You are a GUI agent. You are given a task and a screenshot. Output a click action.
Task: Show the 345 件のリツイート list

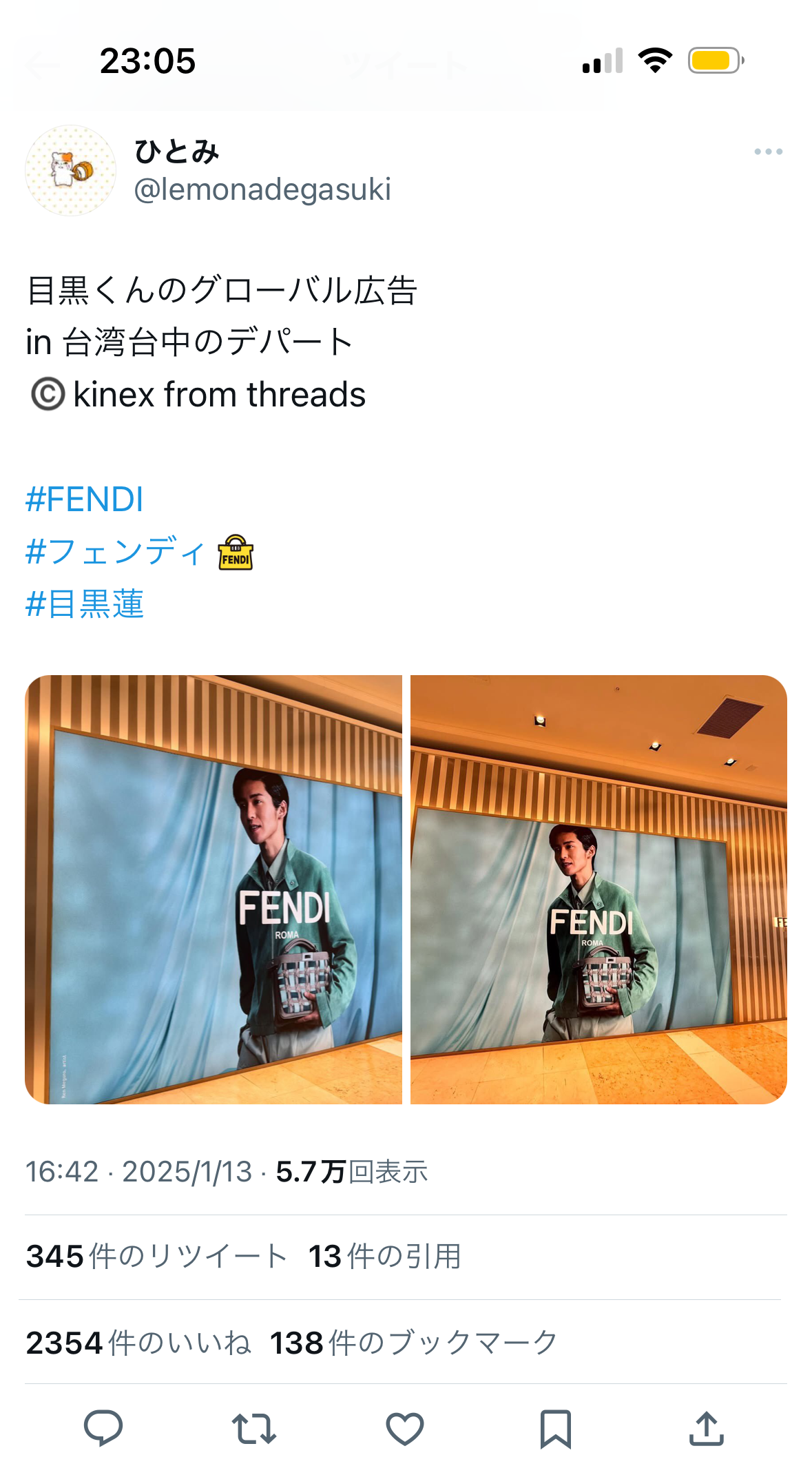tap(156, 1257)
